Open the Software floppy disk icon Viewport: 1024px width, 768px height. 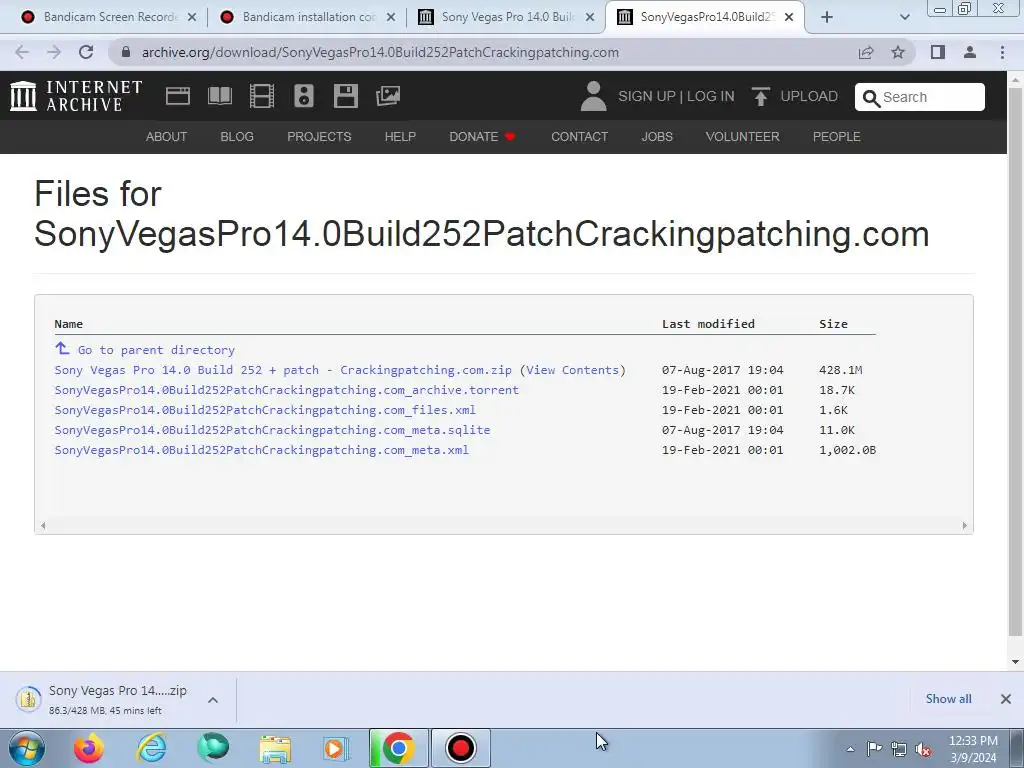(345, 96)
